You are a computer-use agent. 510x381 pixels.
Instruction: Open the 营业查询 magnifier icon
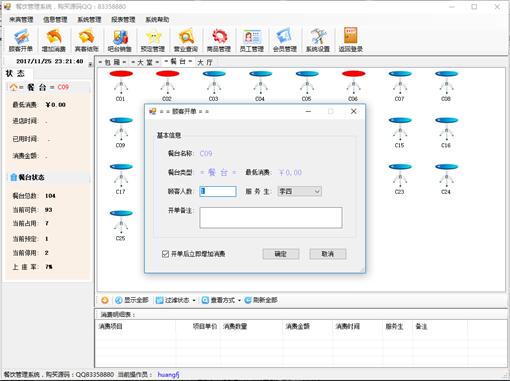[x=186, y=40]
